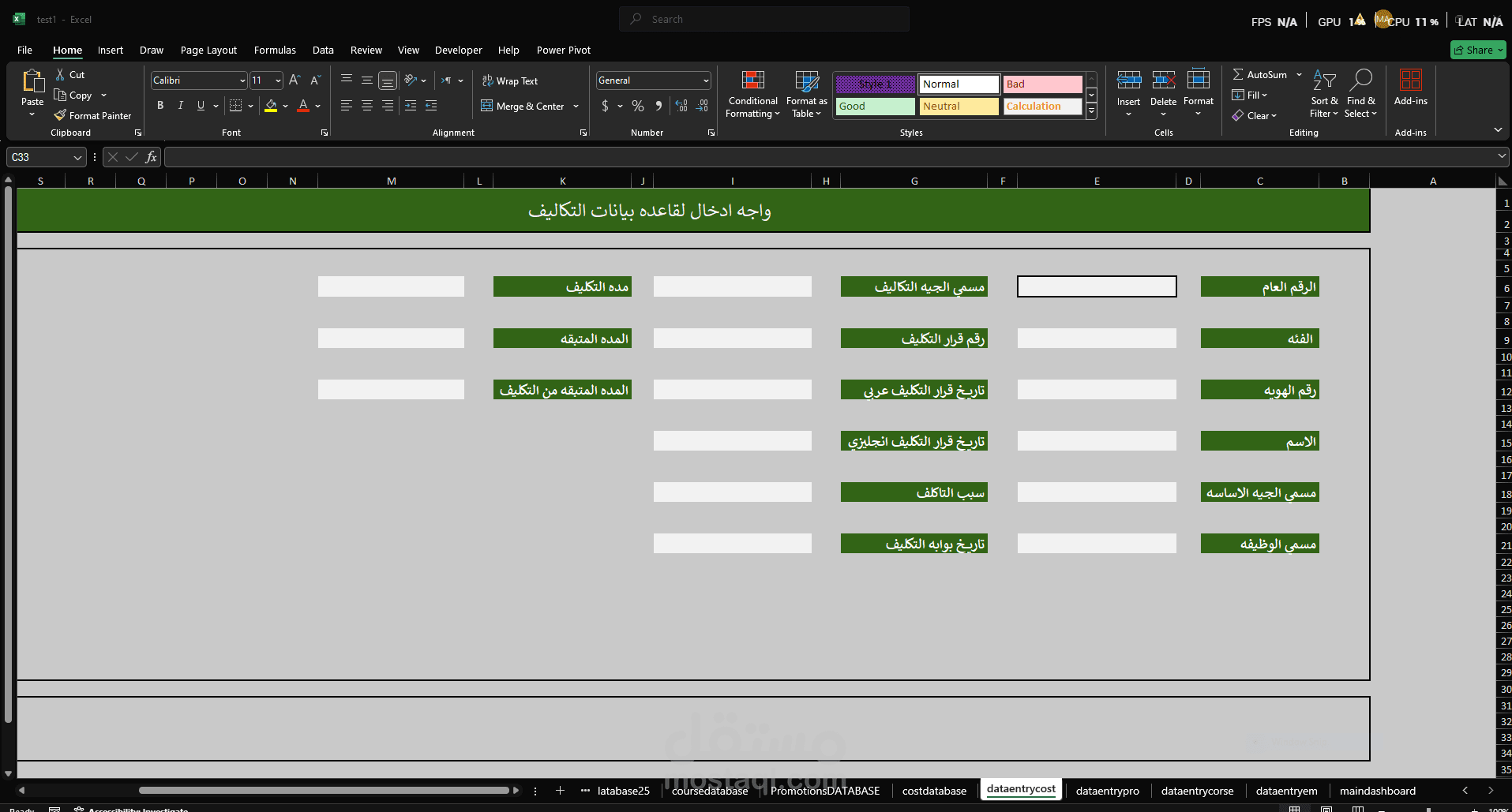Apply the Good cell style swatch
Viewport: 1512px width, 812px height.
pos(875,107)
